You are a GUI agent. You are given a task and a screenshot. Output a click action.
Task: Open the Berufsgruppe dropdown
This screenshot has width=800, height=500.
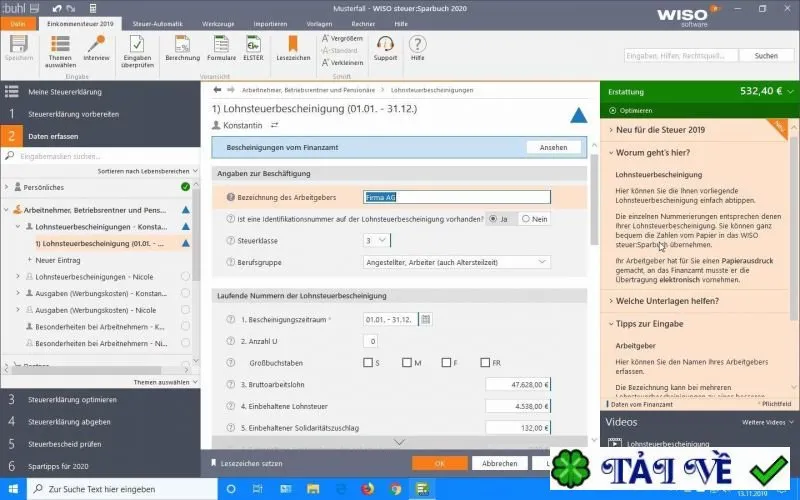[457, 262]
